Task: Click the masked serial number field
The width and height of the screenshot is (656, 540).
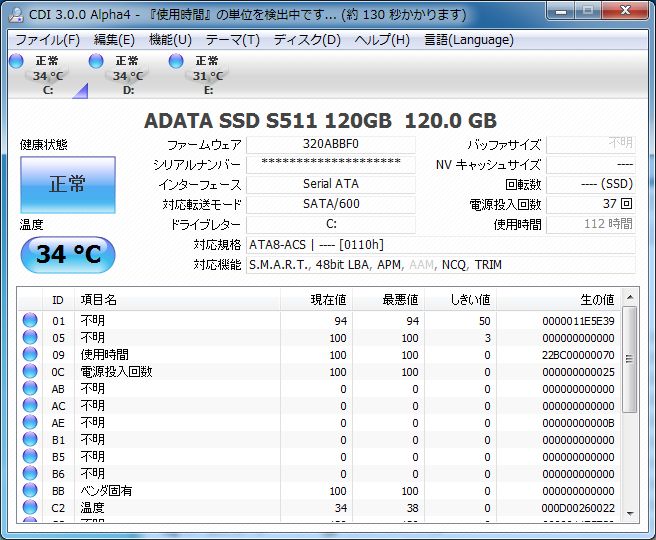Action: (331, 164)
